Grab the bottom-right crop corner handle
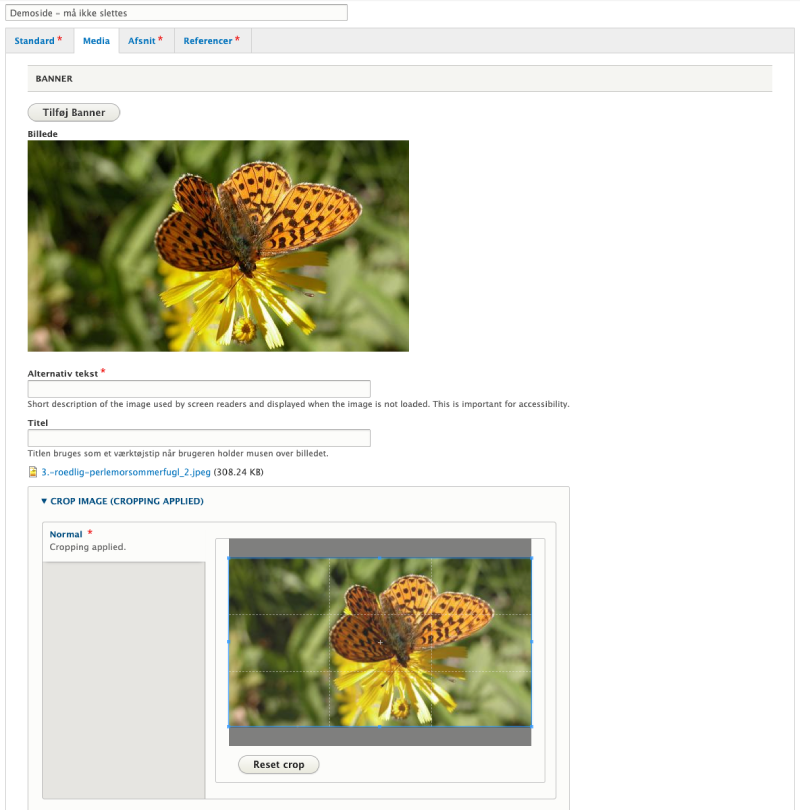This screenshot has width=800, height=810. (x=531, y=726)
